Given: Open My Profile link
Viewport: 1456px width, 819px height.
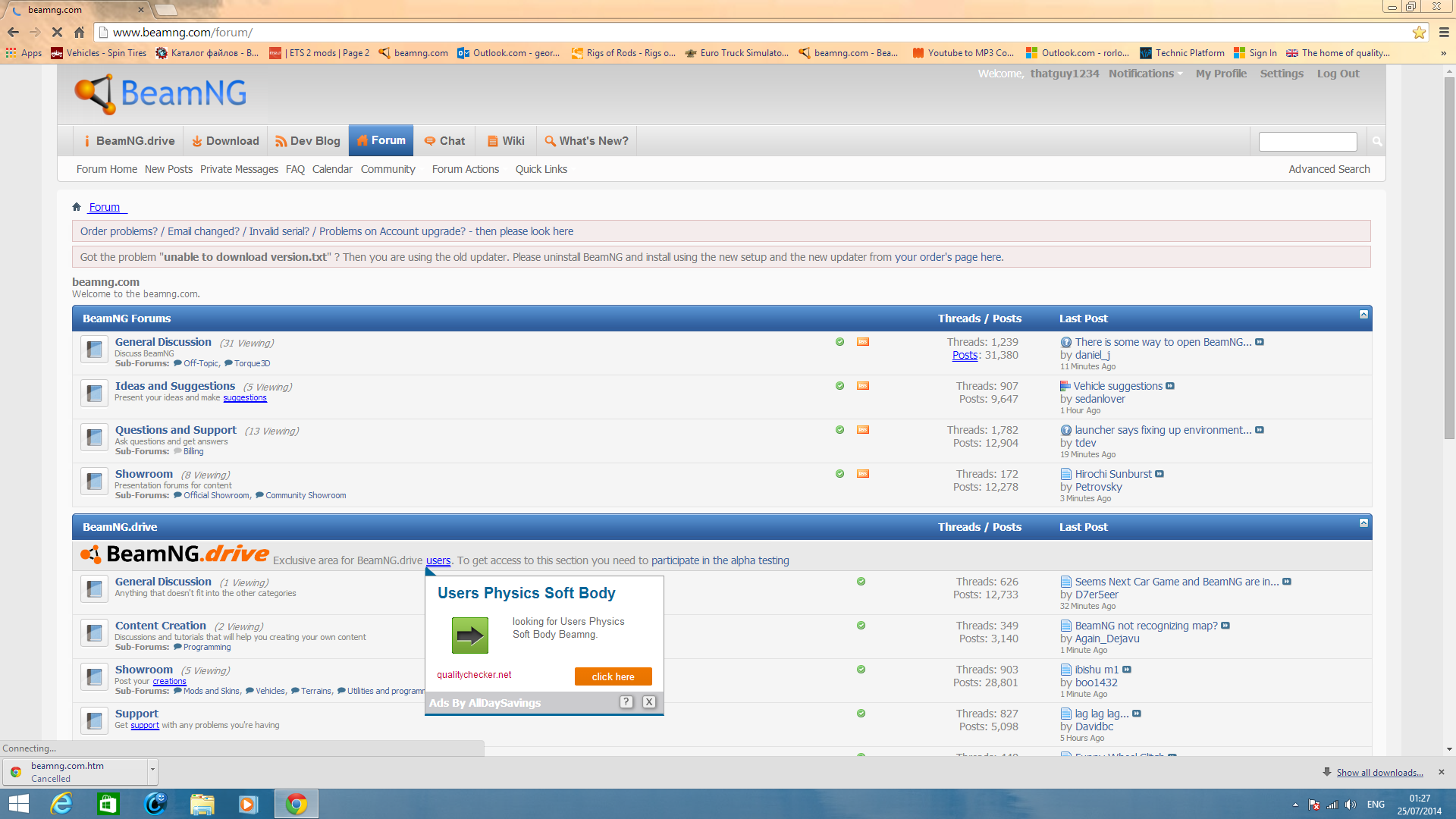Looking at the screenshot, I should [x=1221, y=74].
